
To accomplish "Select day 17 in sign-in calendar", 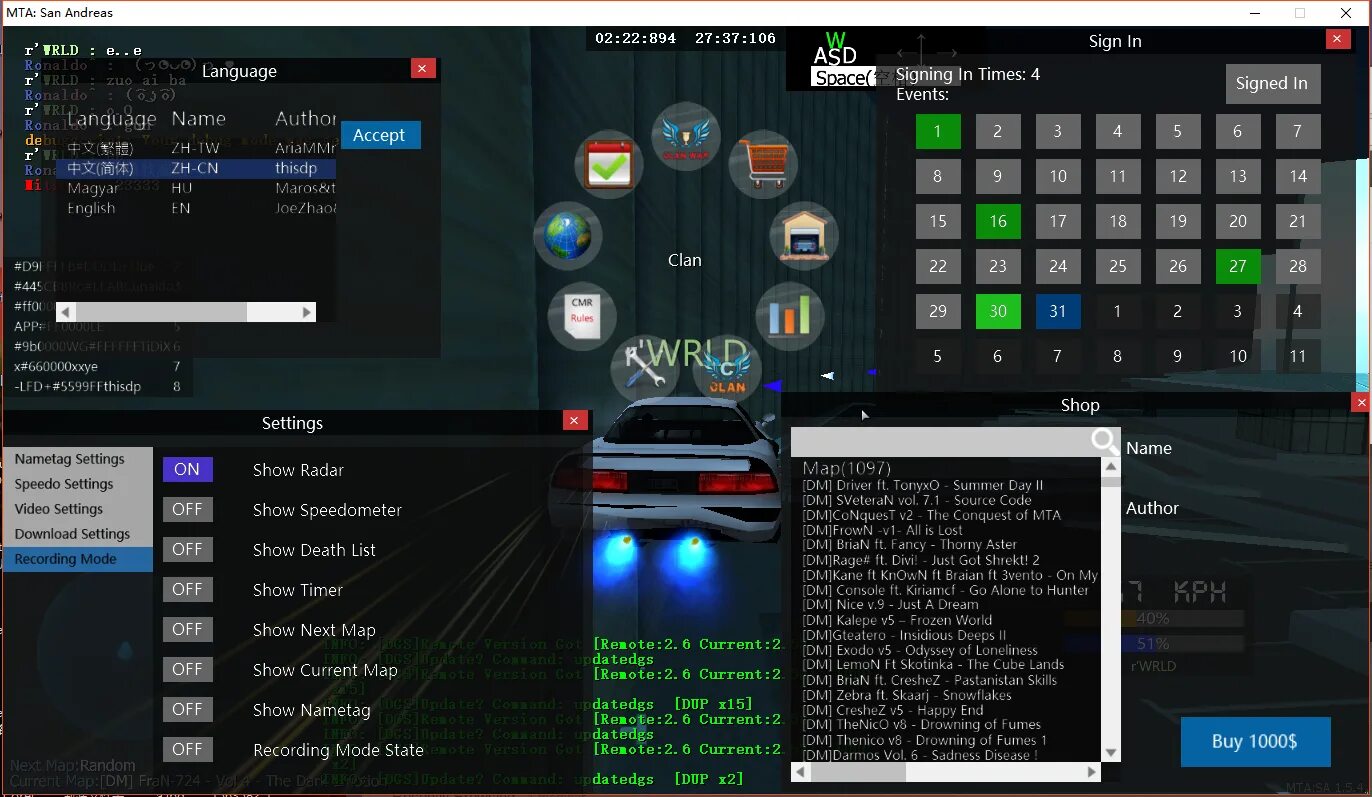I will pos(1058,221).
